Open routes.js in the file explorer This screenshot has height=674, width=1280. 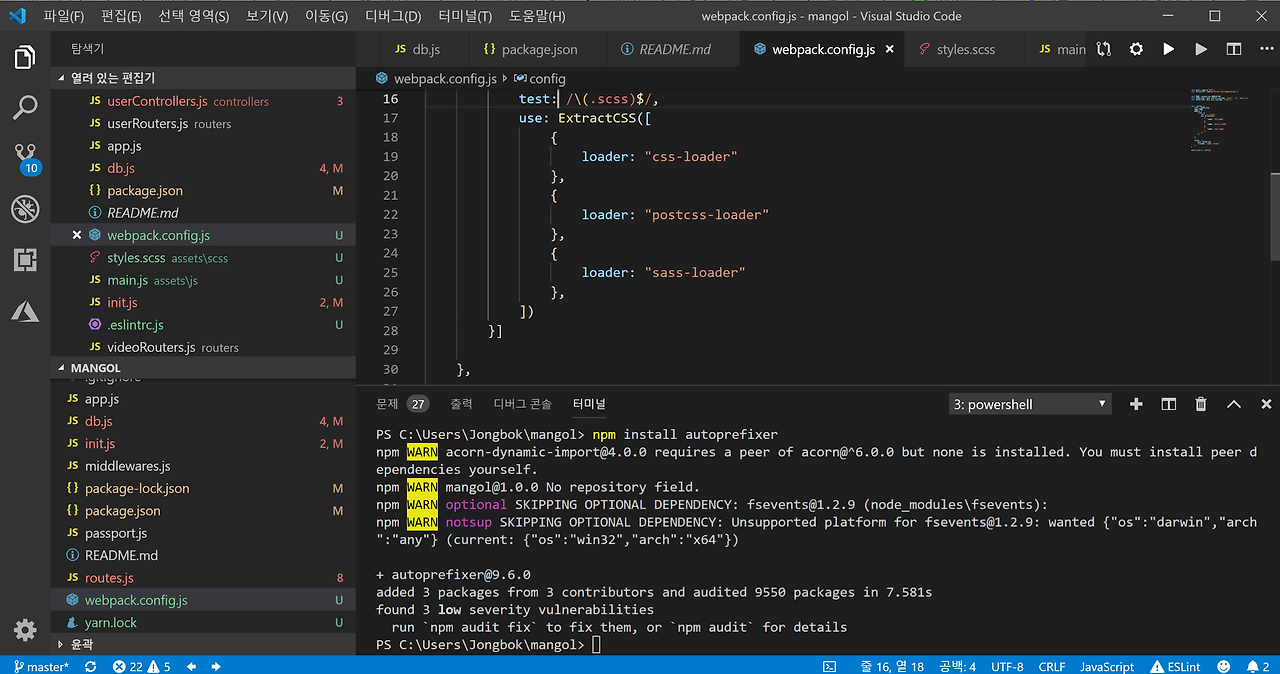(109, 578)
